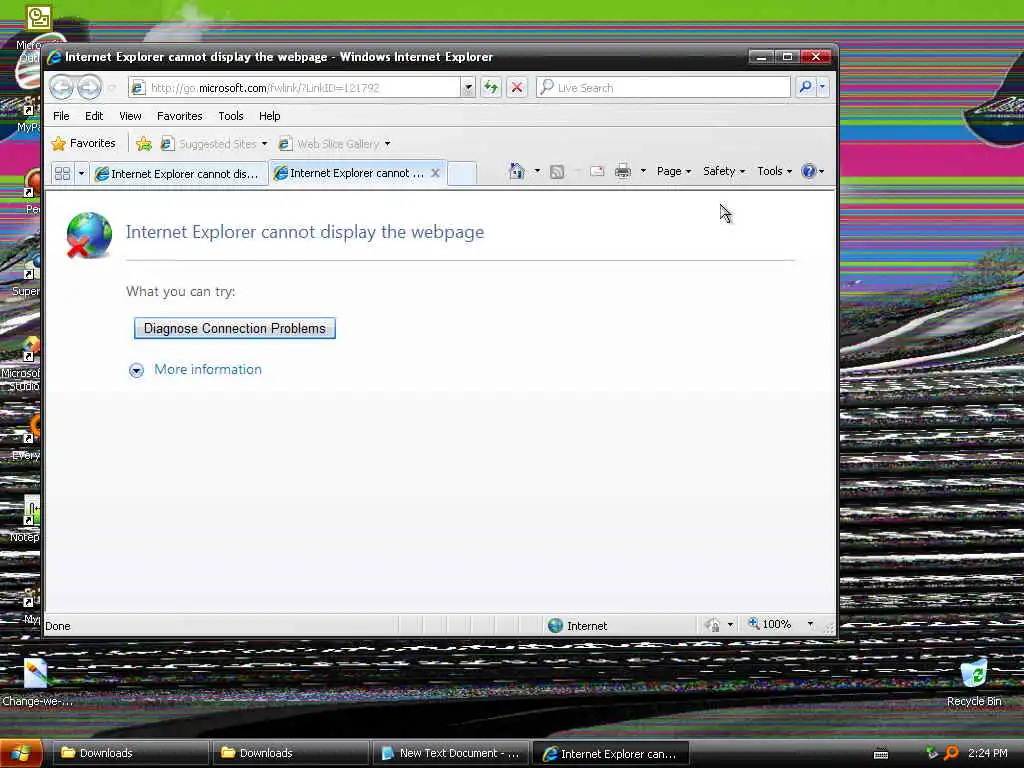The image size is (1024, 768).
Task: Expand the address bar history dropdown
Action: coord(468,88)
